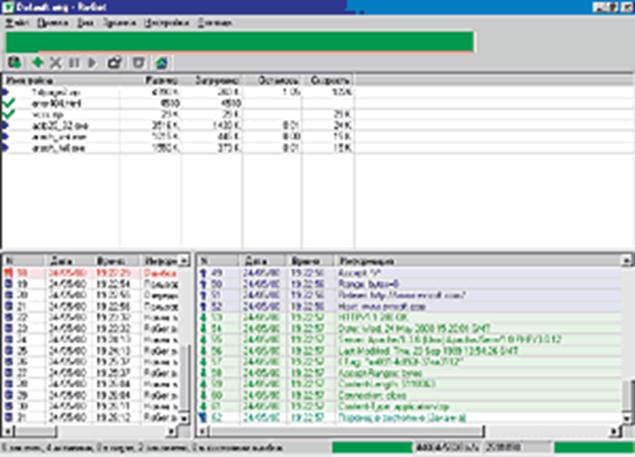Click the X delete download toolbar icon

[55, 62]
